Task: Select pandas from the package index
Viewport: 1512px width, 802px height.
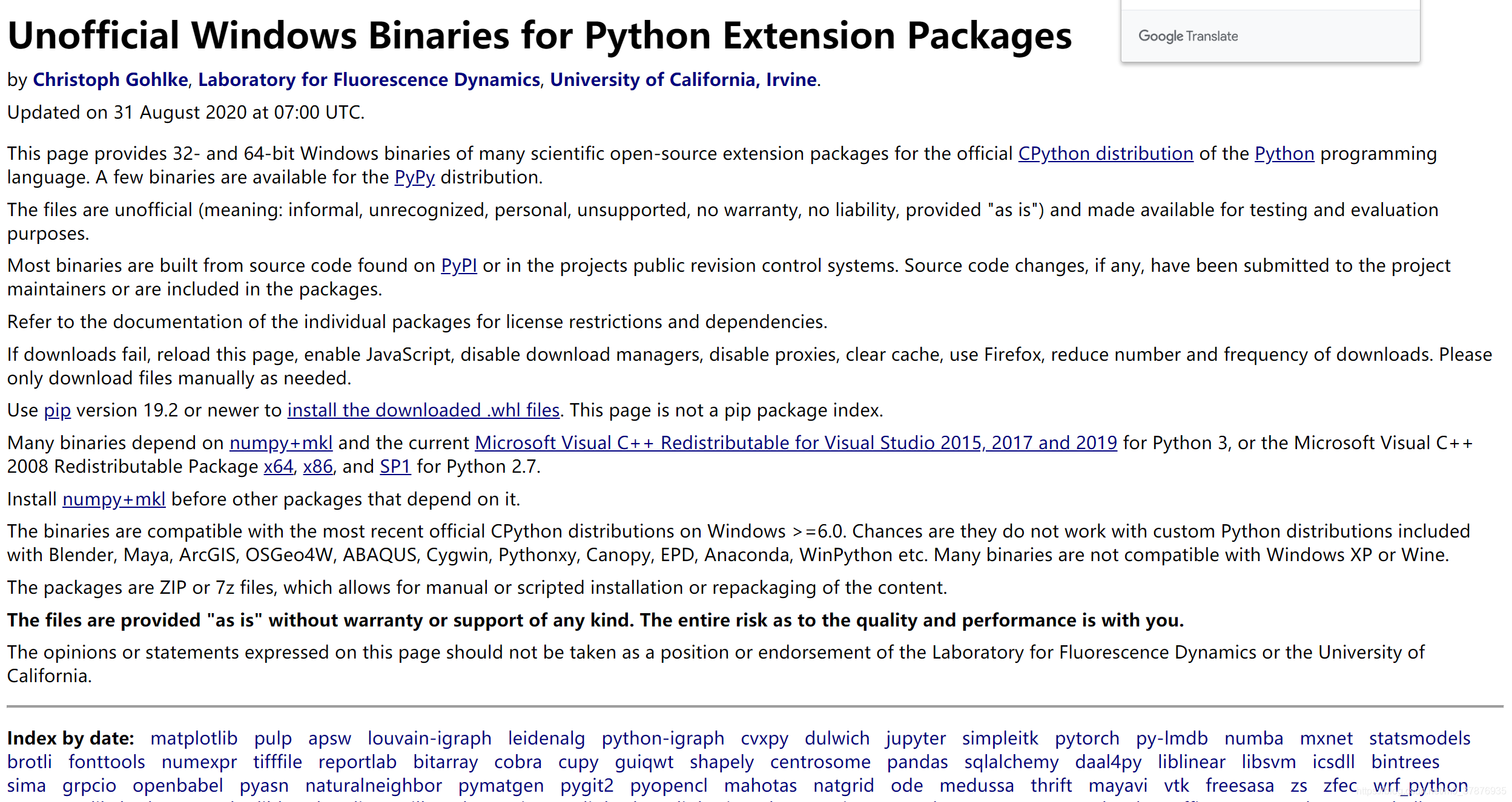Action: click(x=917, y=762)
